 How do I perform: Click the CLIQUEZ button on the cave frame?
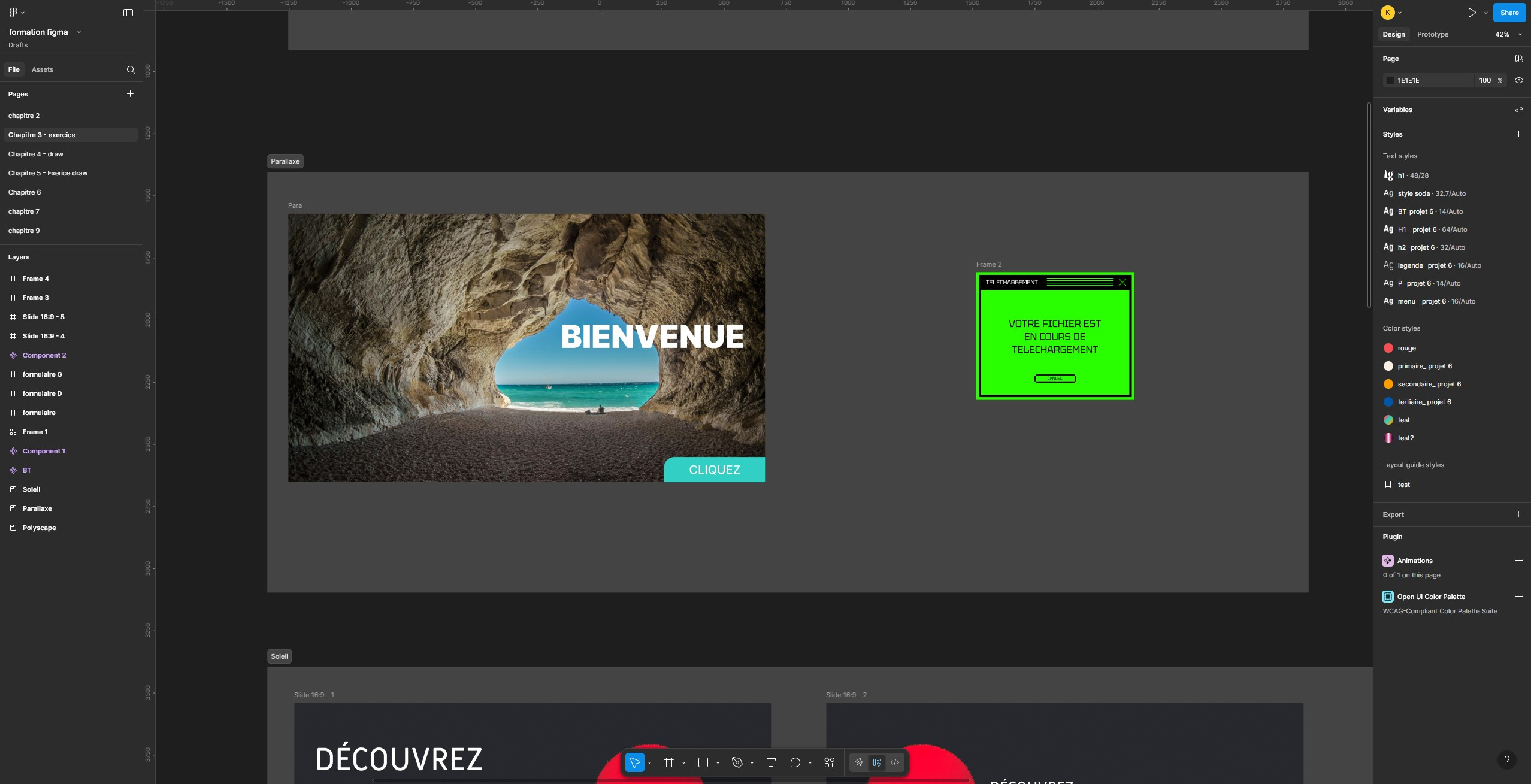click(x=715, y=470)
